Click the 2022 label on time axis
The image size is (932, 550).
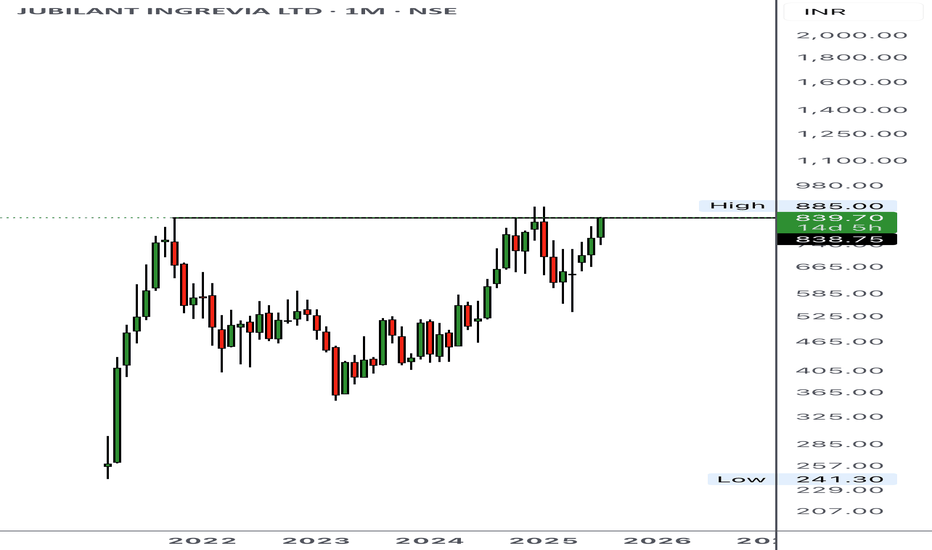pos(202,541)
